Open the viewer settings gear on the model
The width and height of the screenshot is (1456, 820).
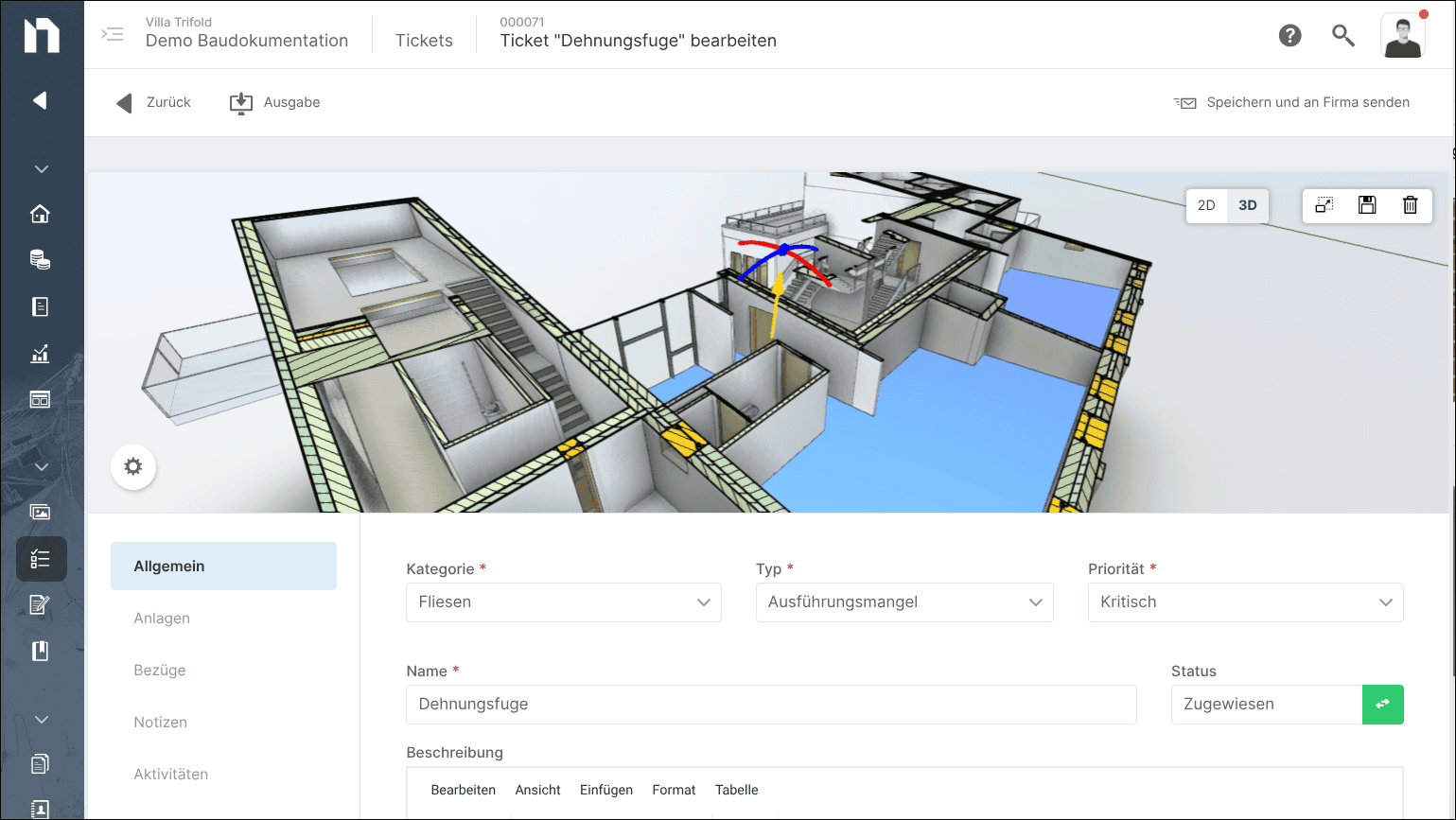132,466
